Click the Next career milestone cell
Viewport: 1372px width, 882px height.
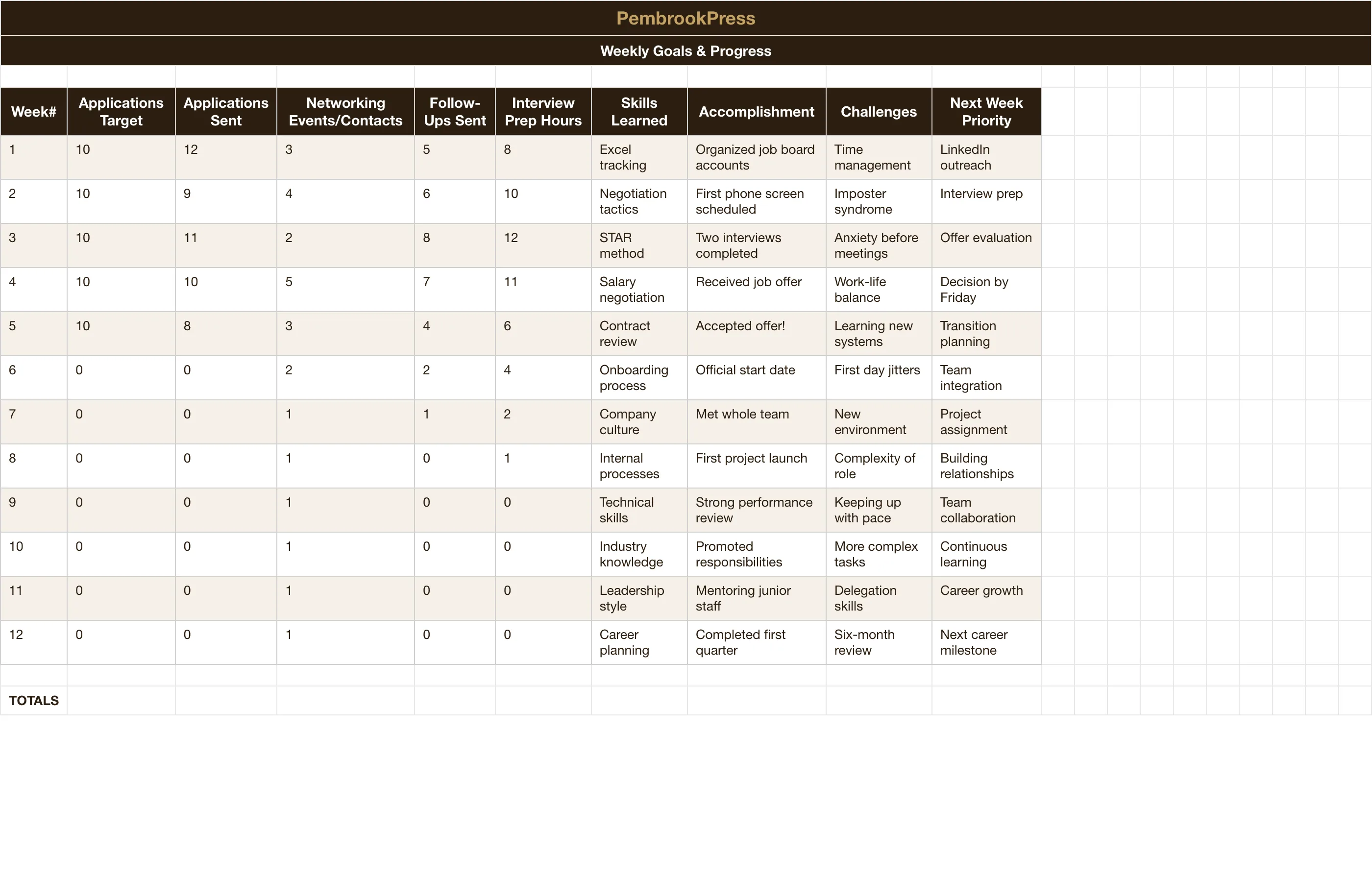click(x=986, y=642)
